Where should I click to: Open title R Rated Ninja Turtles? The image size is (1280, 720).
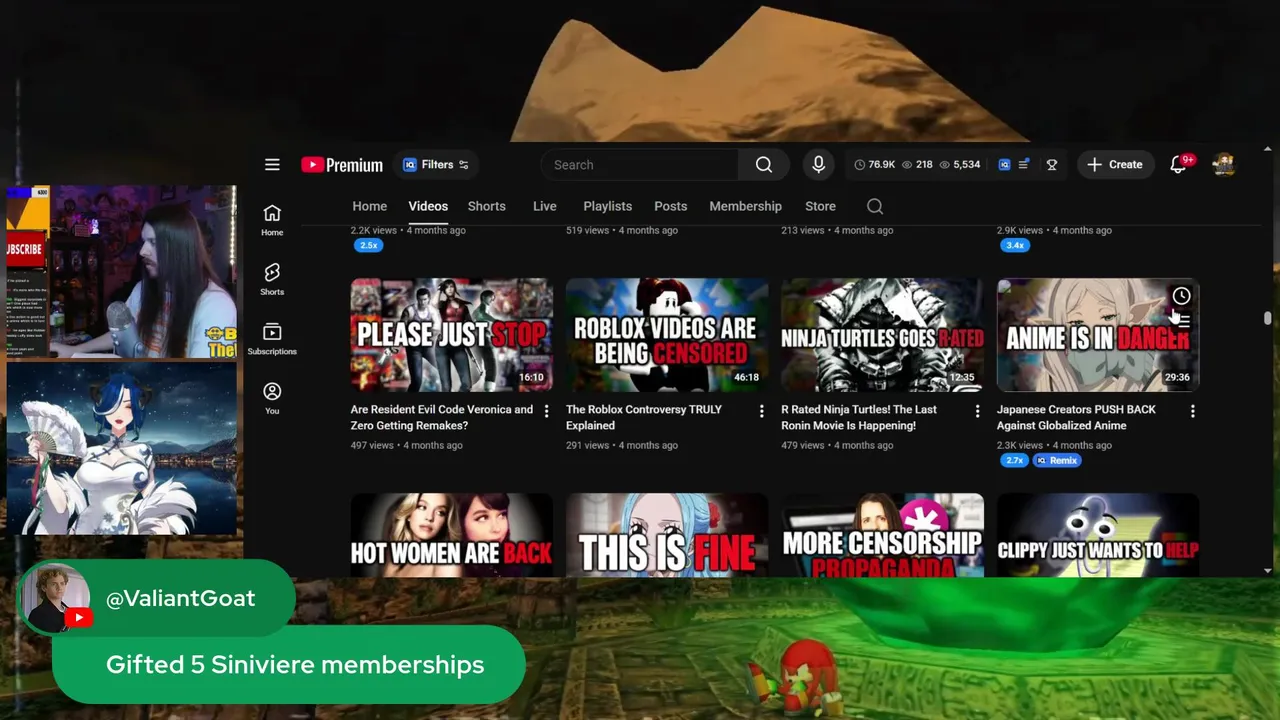point(859,417)
